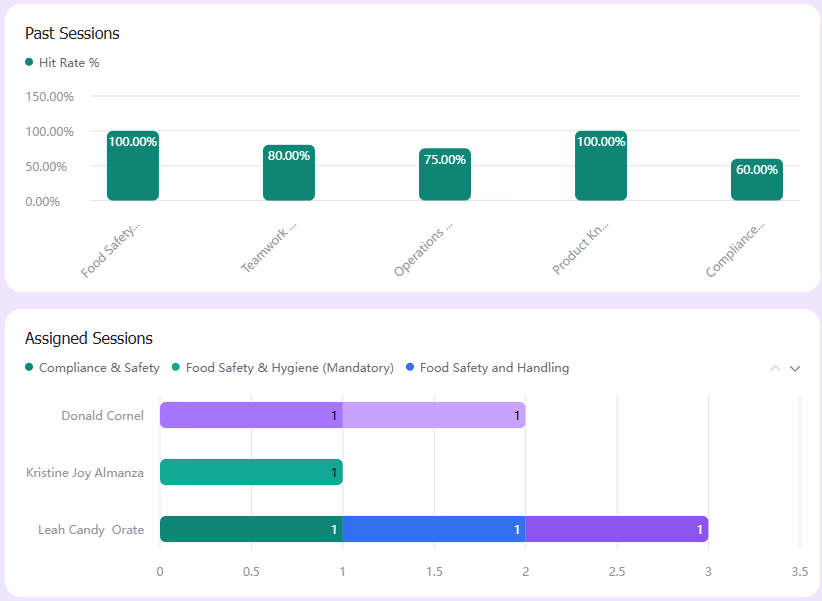Viewport: 822px width, 601px height.
Task: Toggle Compliance & Safety legend item
Action: point(92,368)
